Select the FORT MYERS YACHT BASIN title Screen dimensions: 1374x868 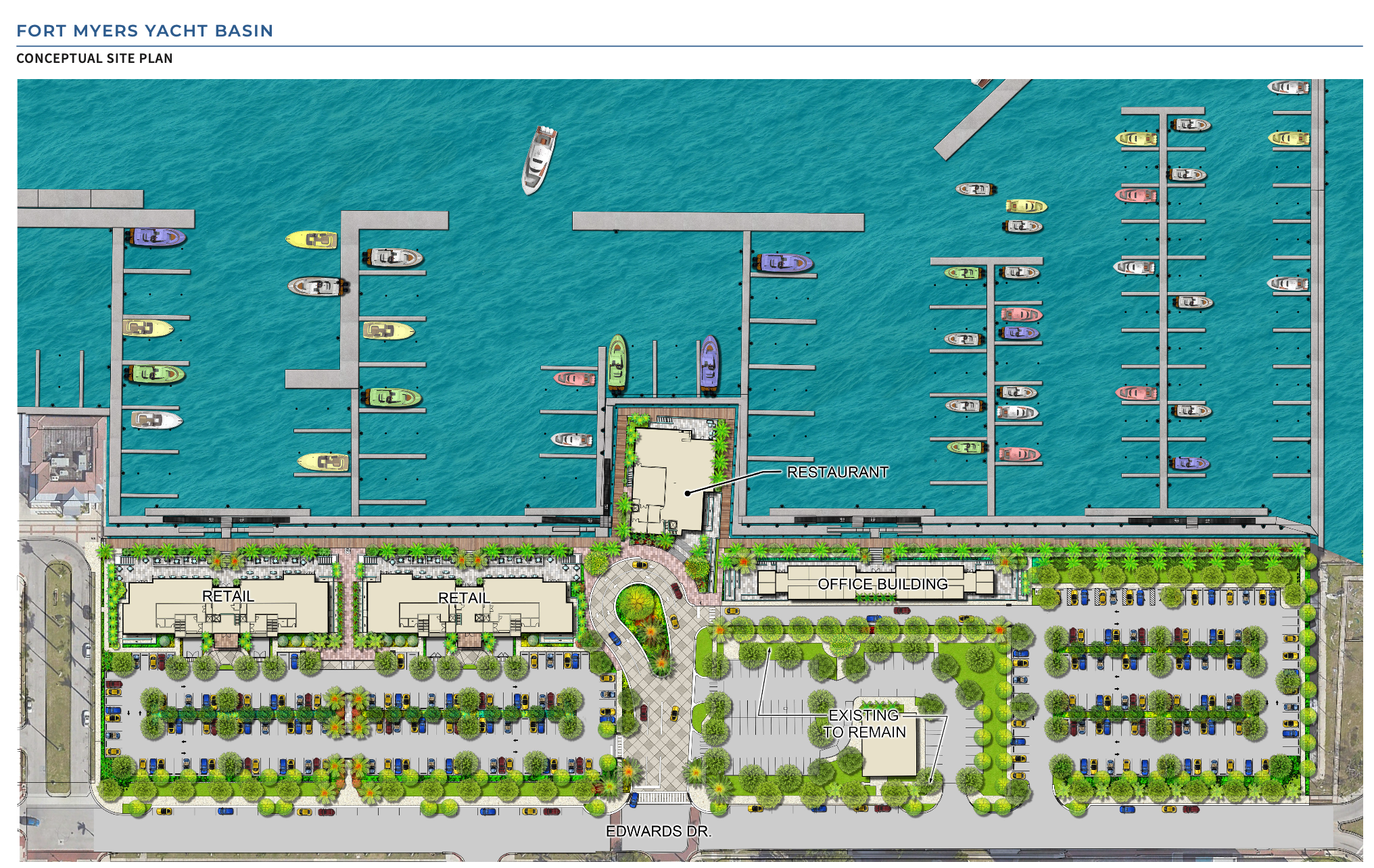145,30
